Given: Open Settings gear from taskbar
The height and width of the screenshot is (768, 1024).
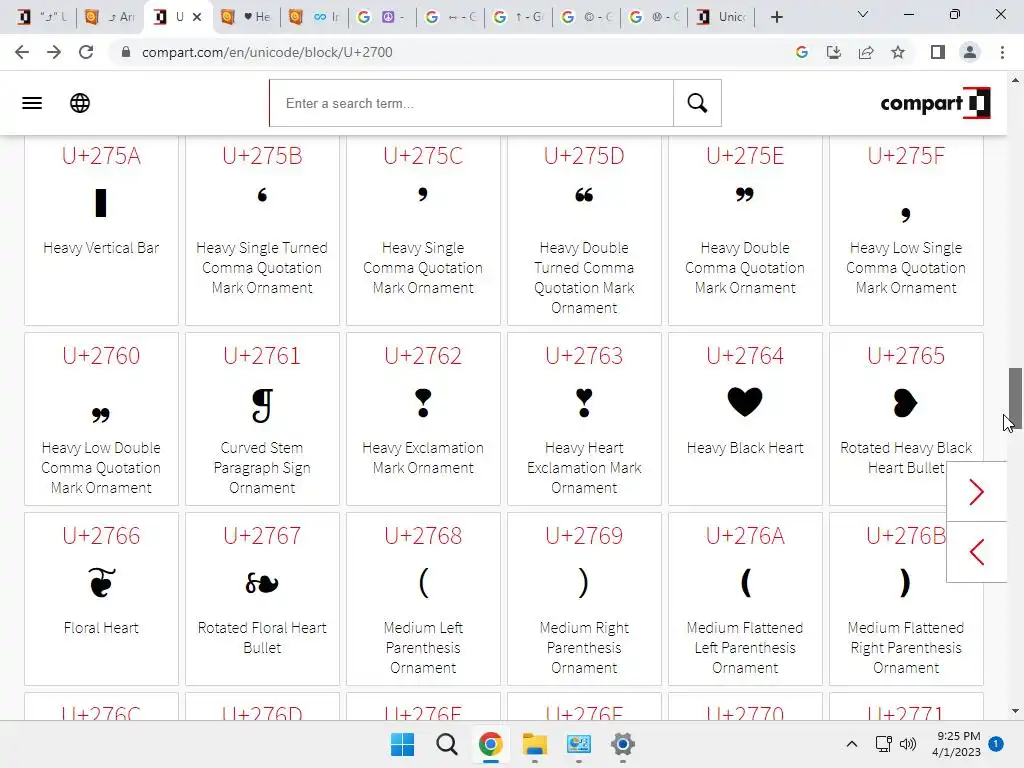Looking at the screenshot, I should (x=622, y=744).
